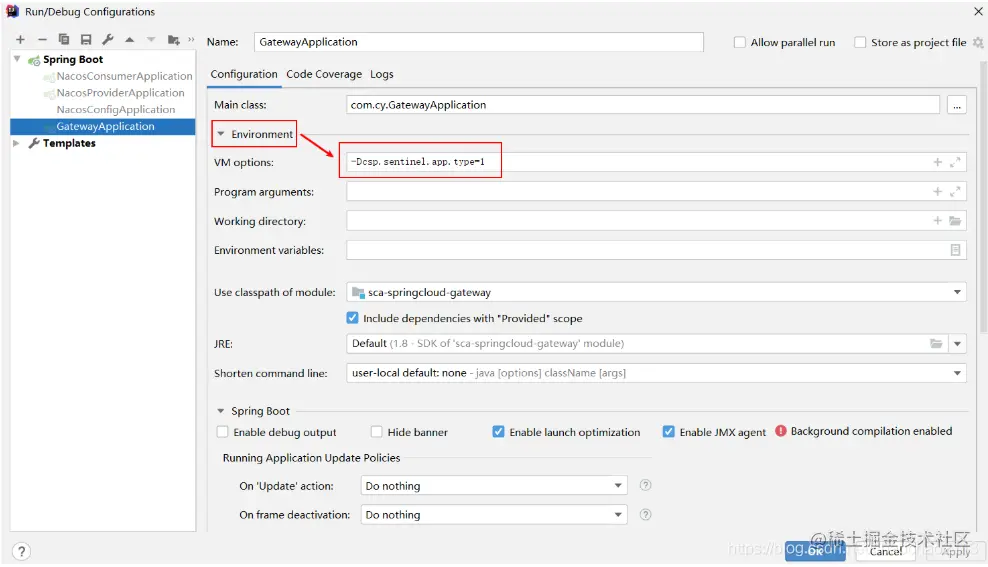Click the background compilation warning icon
988x567 pixels.
tap(781, 432)
